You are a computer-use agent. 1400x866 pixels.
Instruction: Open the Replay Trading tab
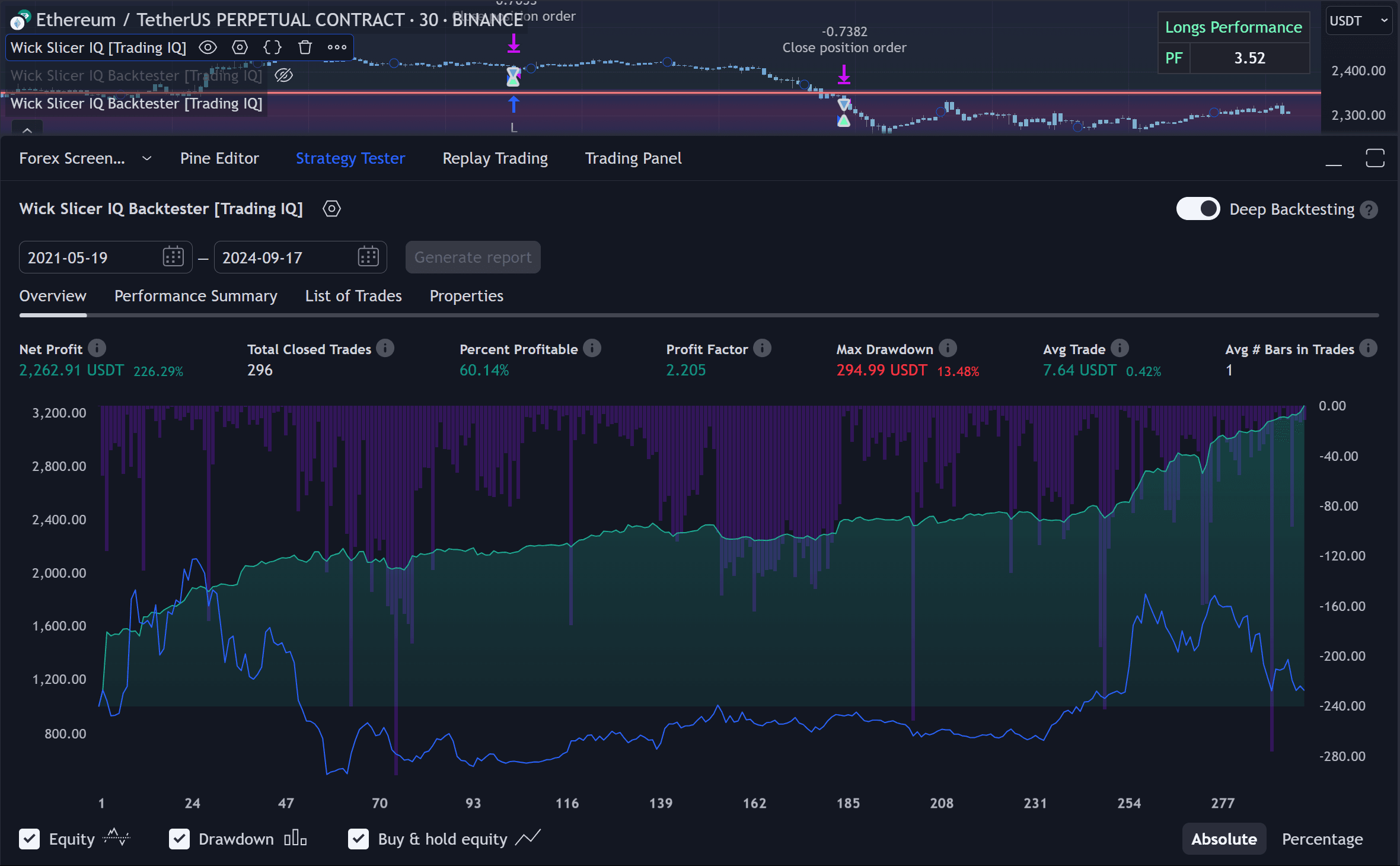[495, 158]
